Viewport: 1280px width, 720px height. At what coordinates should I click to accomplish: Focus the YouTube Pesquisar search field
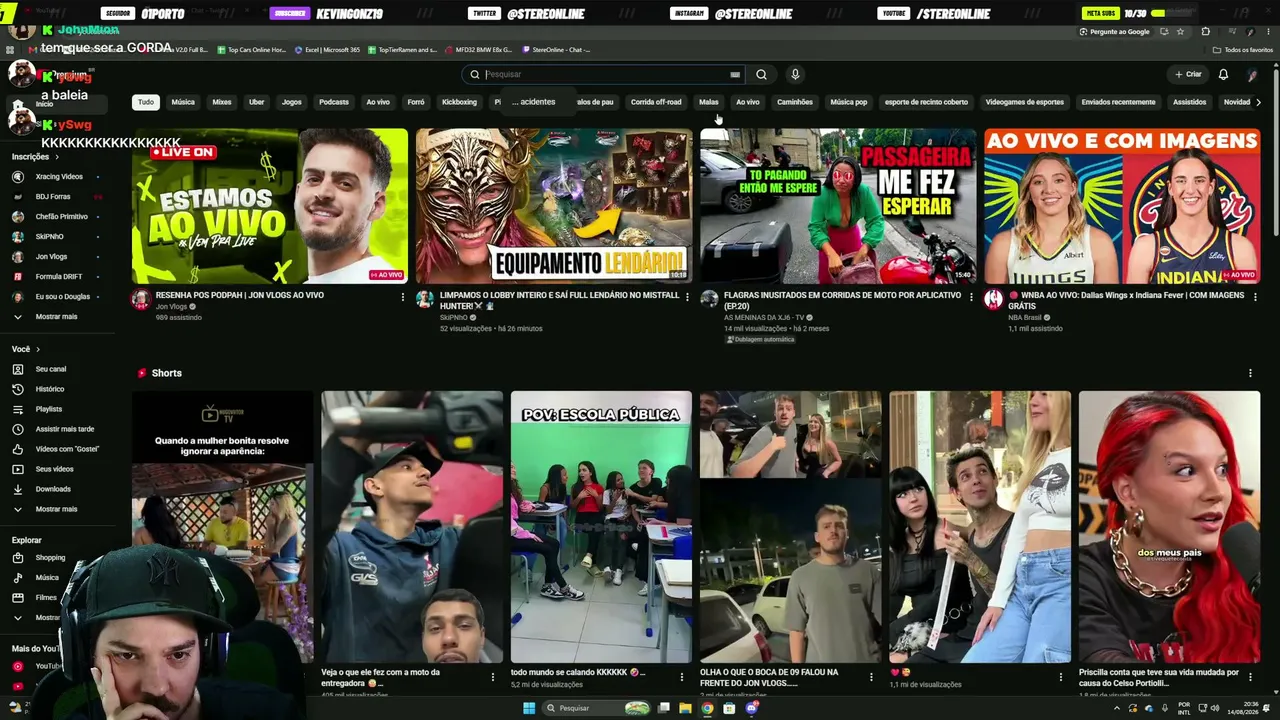coord(605,74)
